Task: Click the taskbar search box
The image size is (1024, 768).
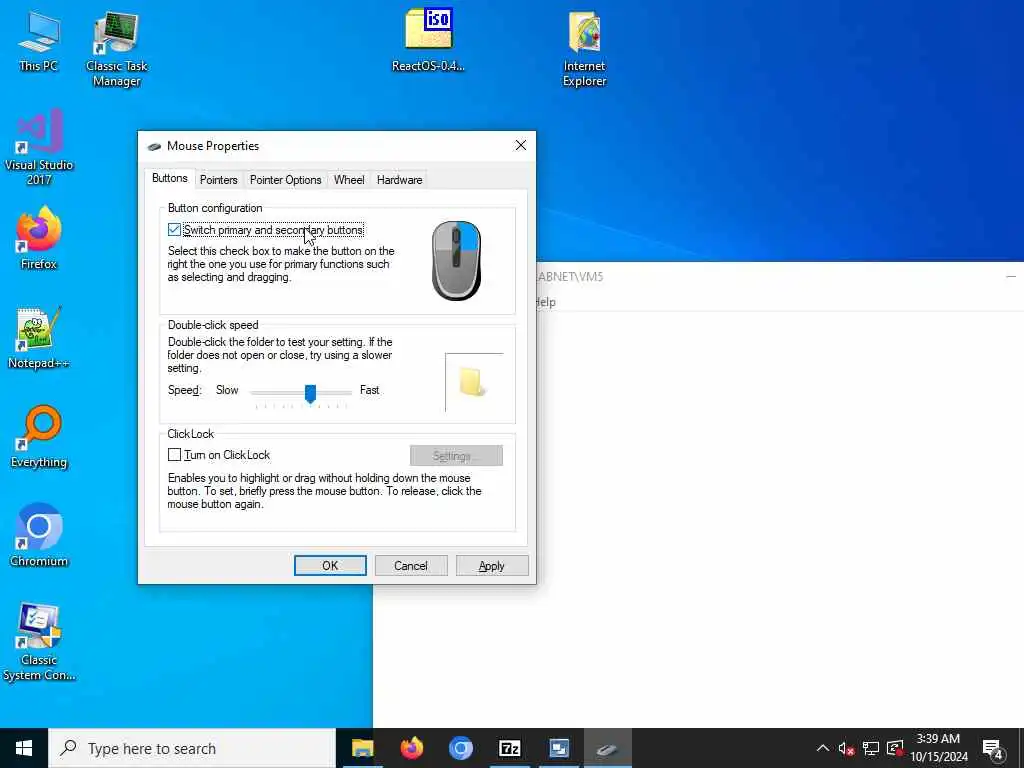Action: (x=191, y=748)
